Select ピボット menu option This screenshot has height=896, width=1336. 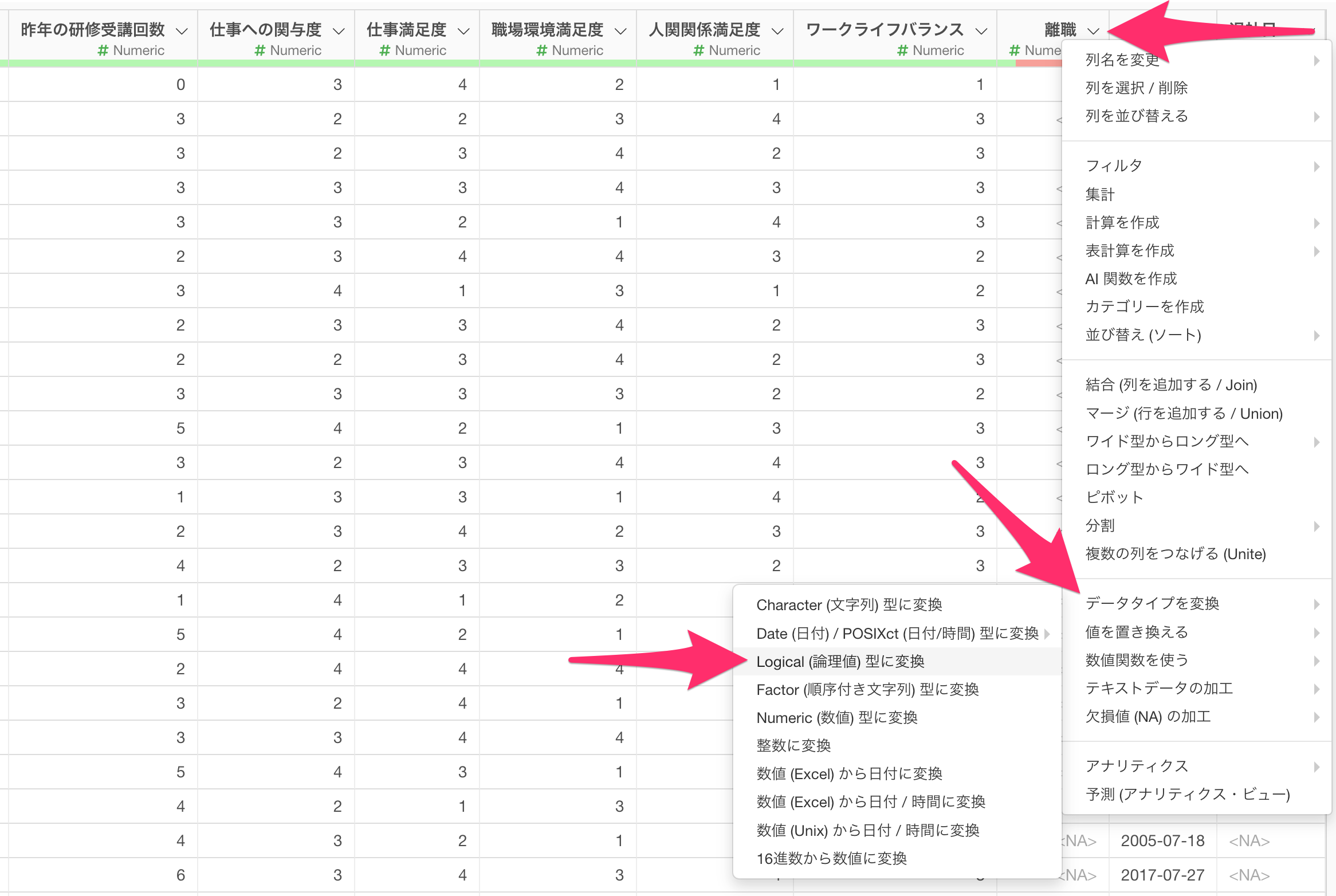click(1114, 497)
